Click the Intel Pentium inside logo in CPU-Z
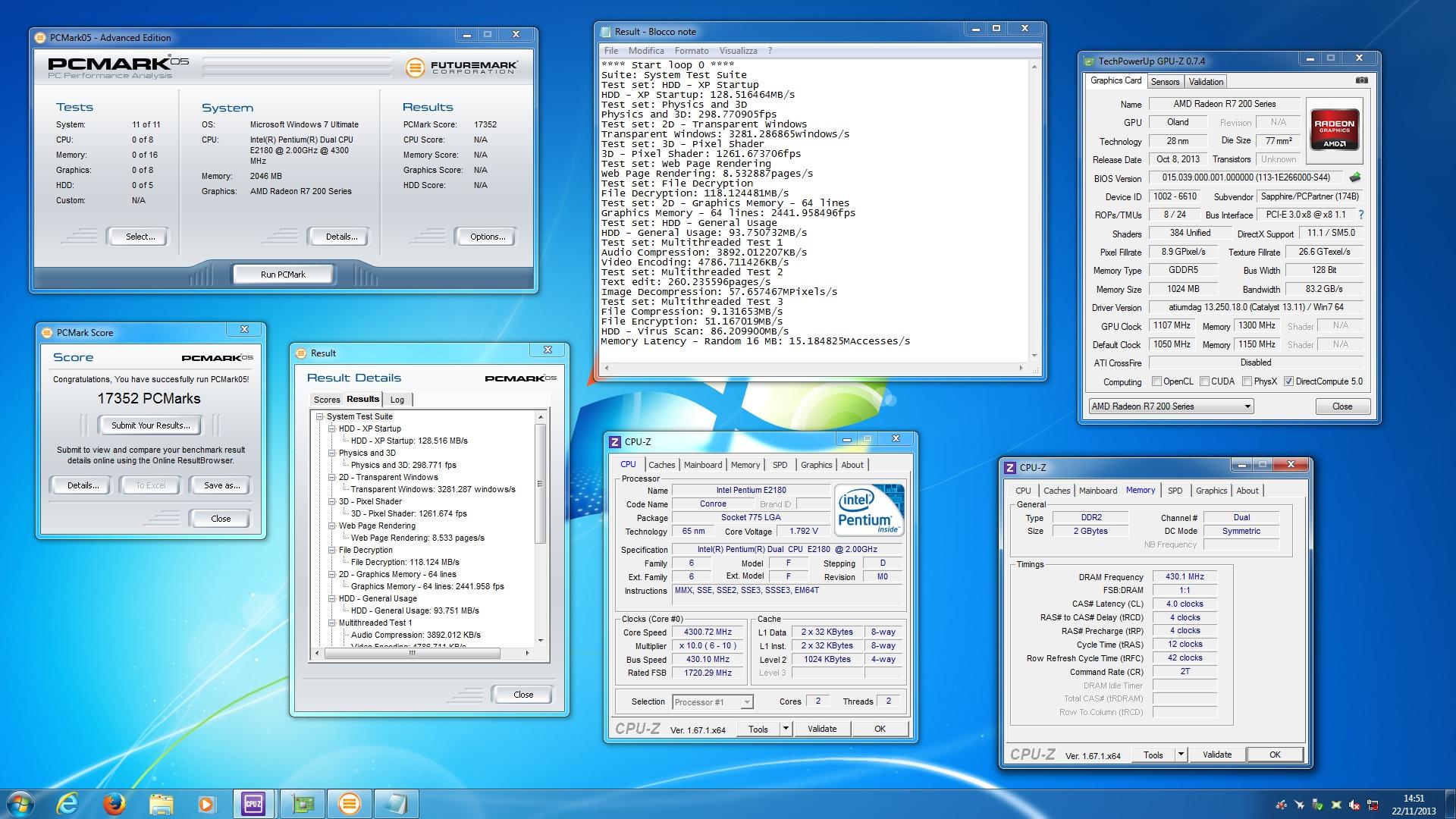The image size is (1456, 819). point(869,510)
